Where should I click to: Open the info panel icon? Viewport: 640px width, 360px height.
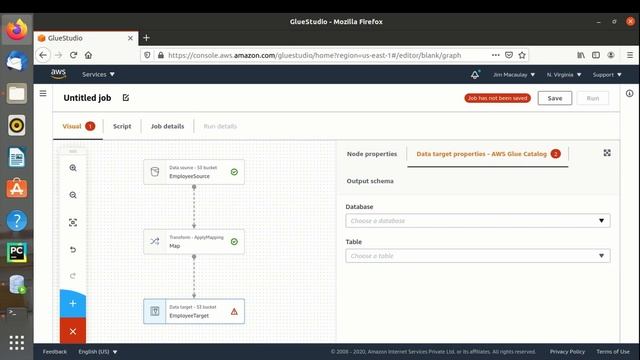coord(629,93)
